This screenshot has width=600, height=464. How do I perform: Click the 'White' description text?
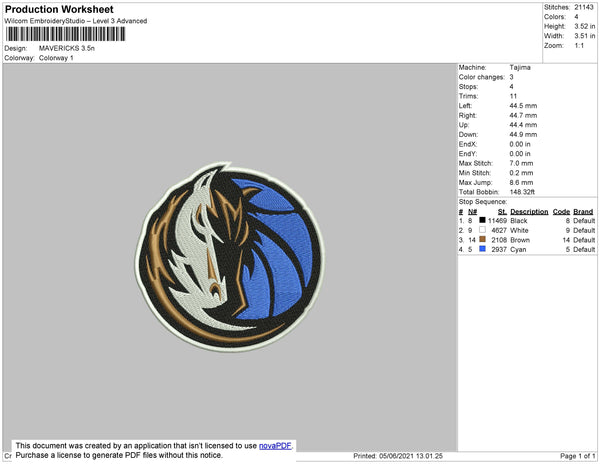519,230
